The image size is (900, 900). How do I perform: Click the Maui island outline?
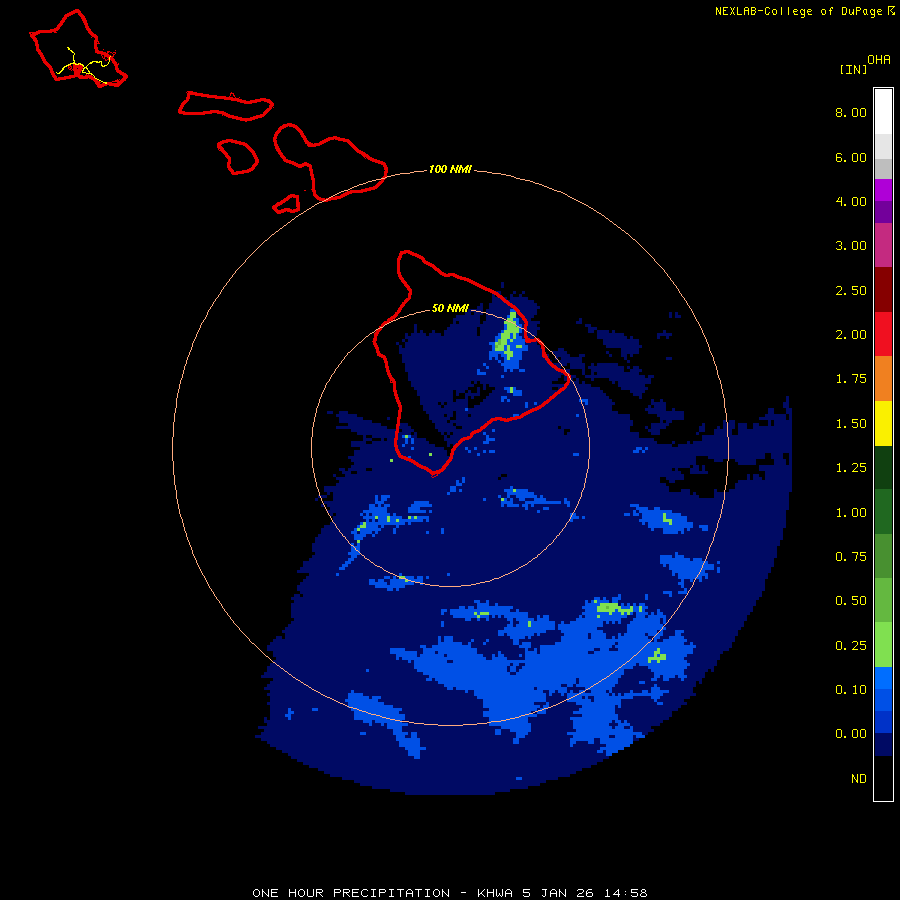pyautogui.click(x=331, y=162)
